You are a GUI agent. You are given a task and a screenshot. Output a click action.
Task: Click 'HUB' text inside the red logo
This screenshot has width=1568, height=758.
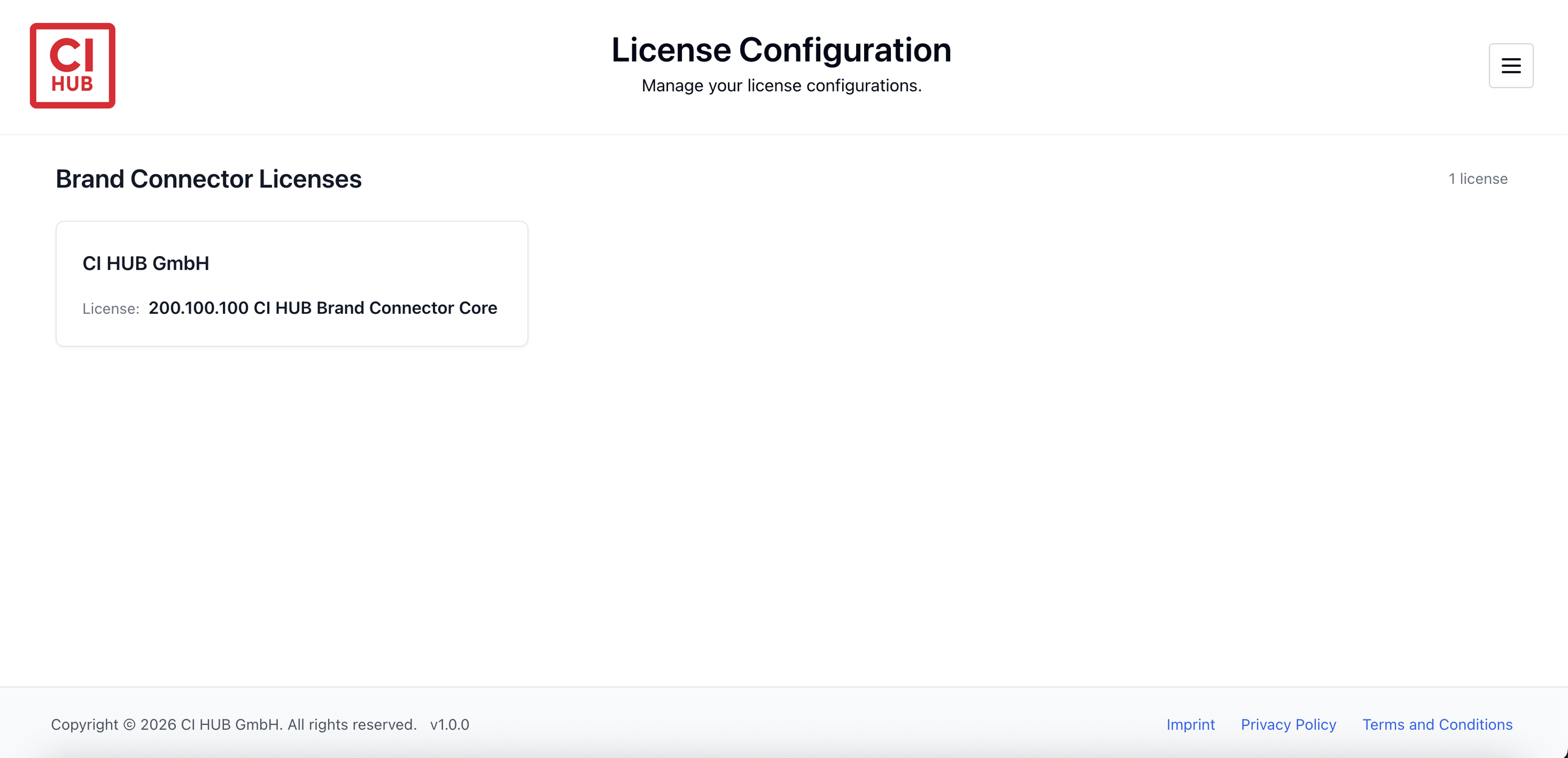click(x=72, y=84)
